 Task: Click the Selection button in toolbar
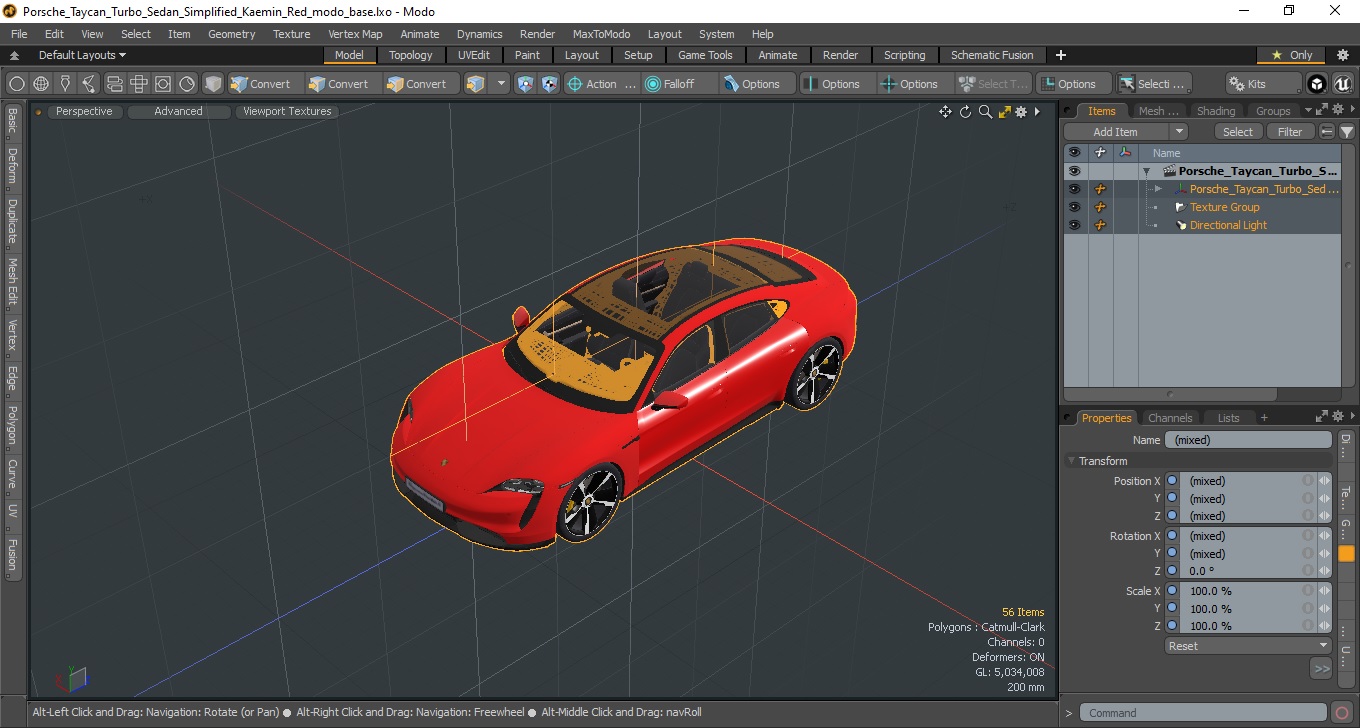point(1153,84)
